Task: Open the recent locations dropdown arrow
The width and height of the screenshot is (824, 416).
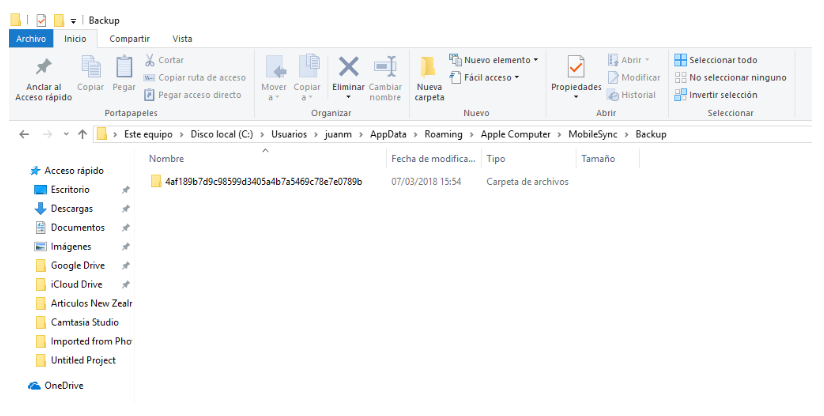Action: (x=66, y=134)
